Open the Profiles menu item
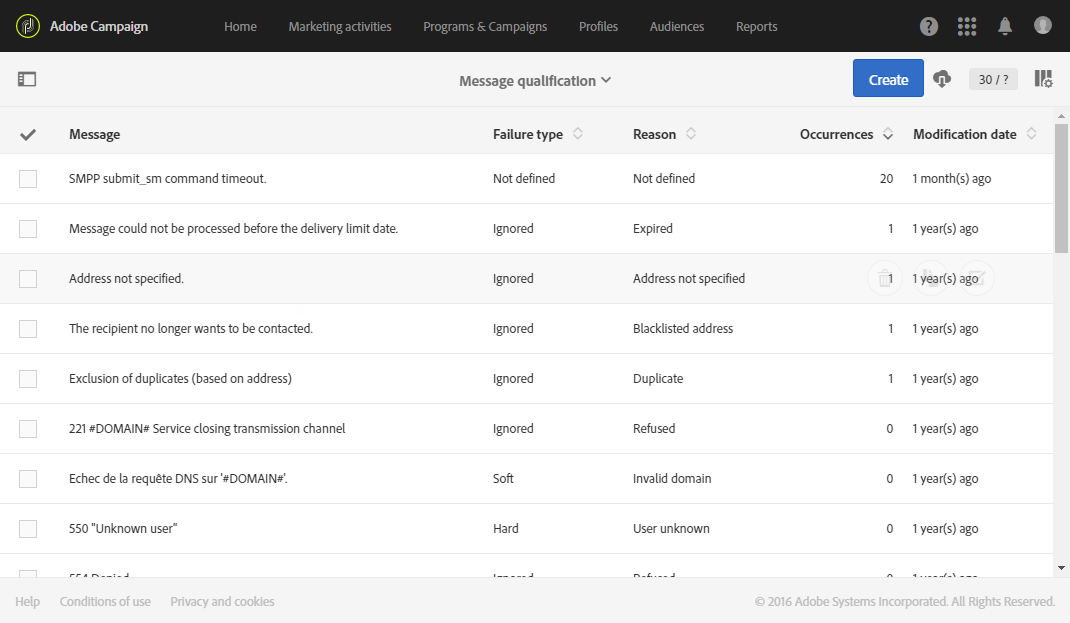1070x623 pixels. [x=598, y=26]
